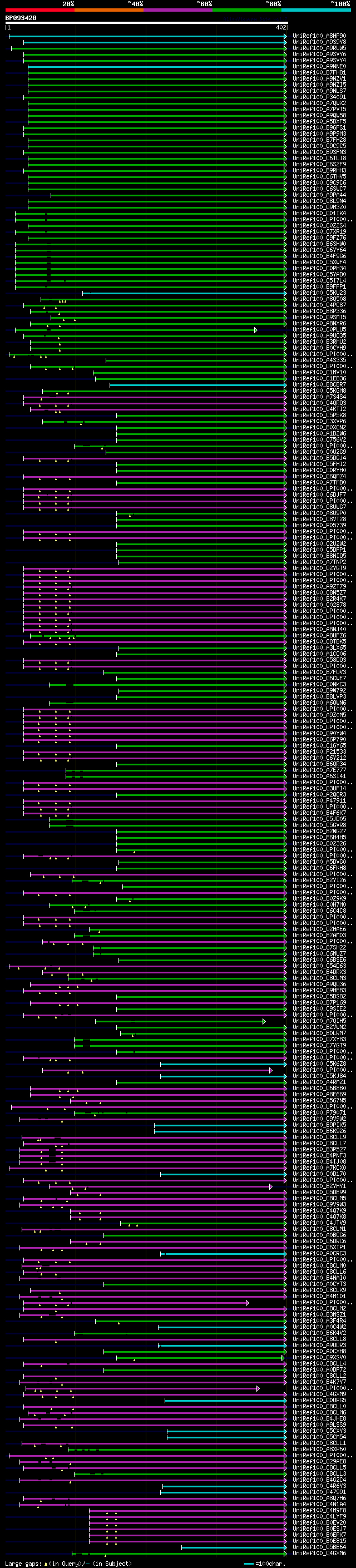Select label UniRef100_A5BXF5

pyautogui.click(x=319, y=121)
